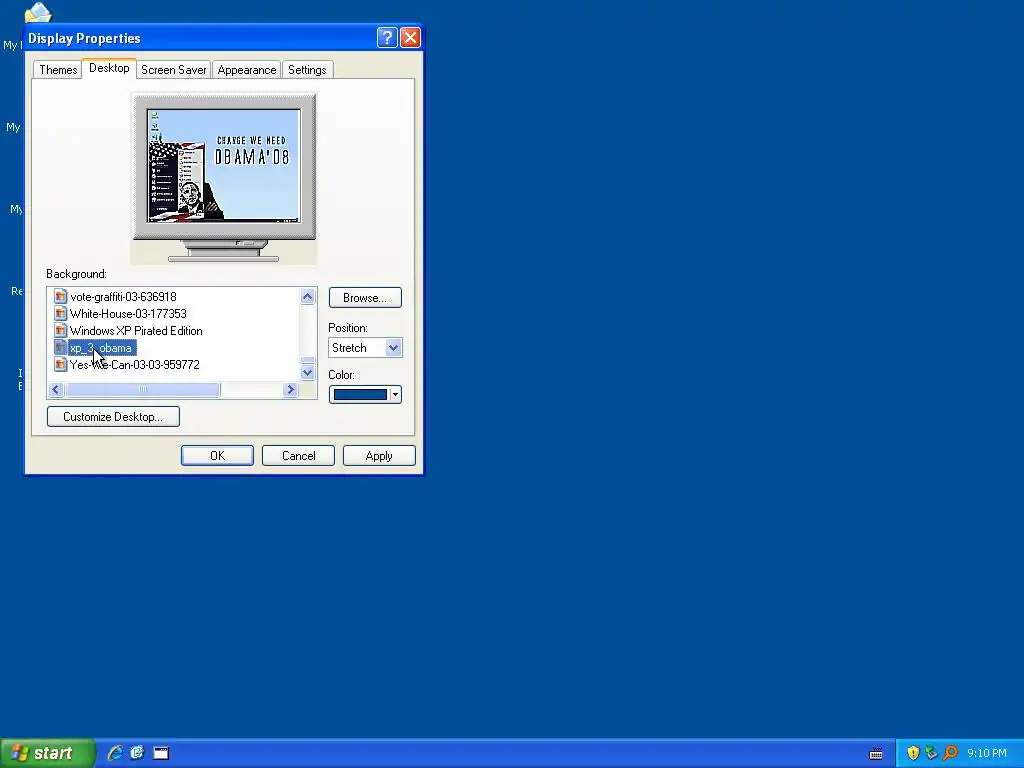The width and height of the screenshot is (1024, 768).
Task: Switch to the Themes tab
Action: pos(58,70)
